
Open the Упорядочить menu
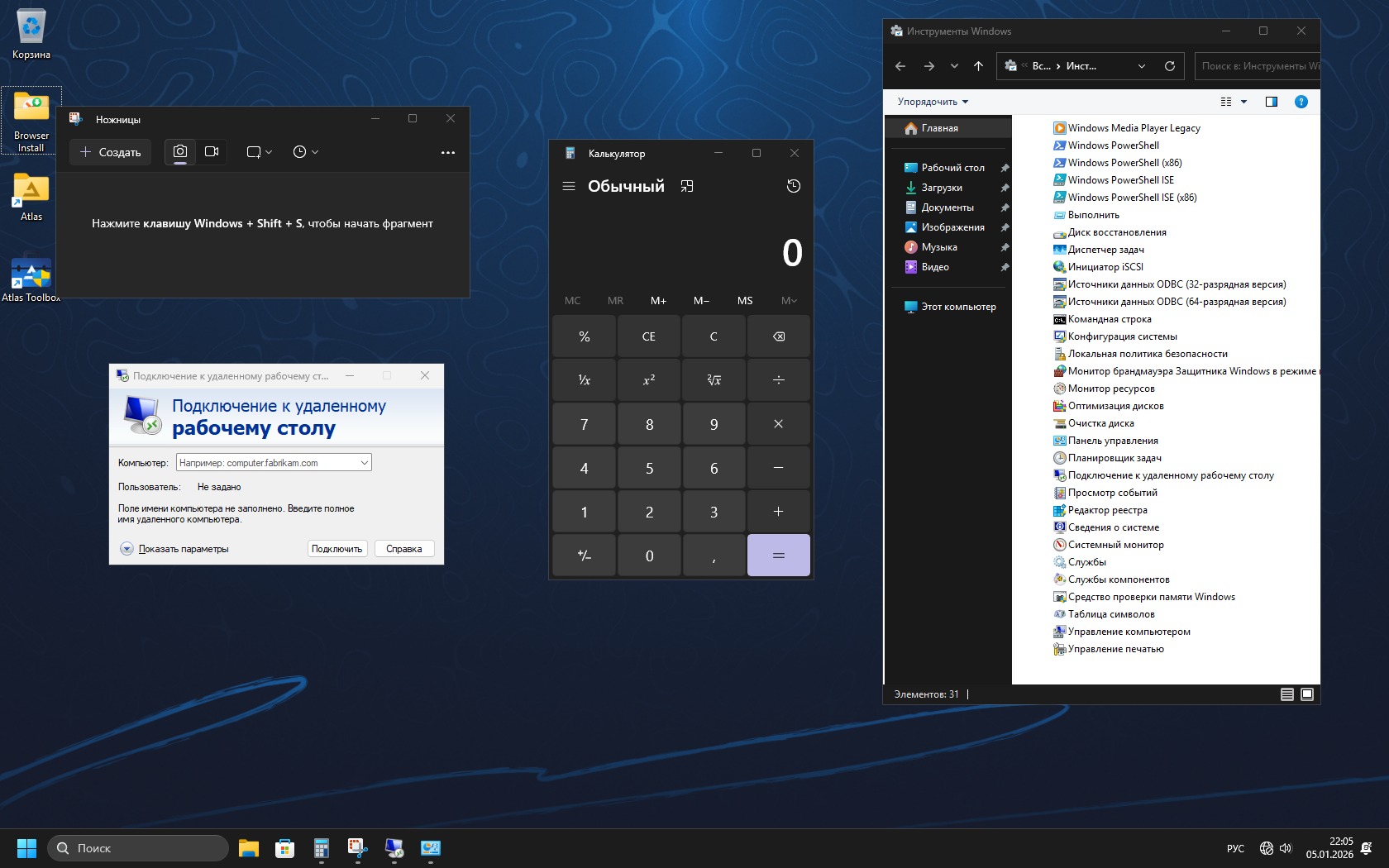(932, 102)
